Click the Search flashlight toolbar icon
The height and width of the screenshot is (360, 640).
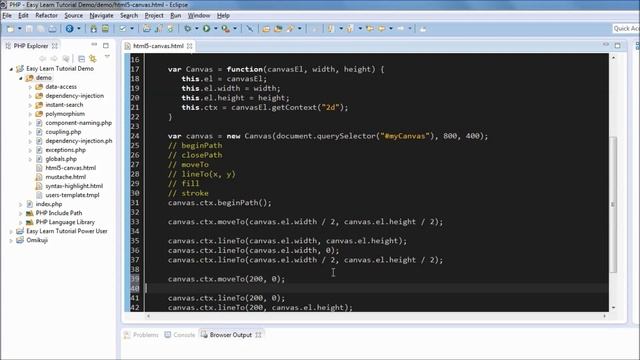pos(290,29)
